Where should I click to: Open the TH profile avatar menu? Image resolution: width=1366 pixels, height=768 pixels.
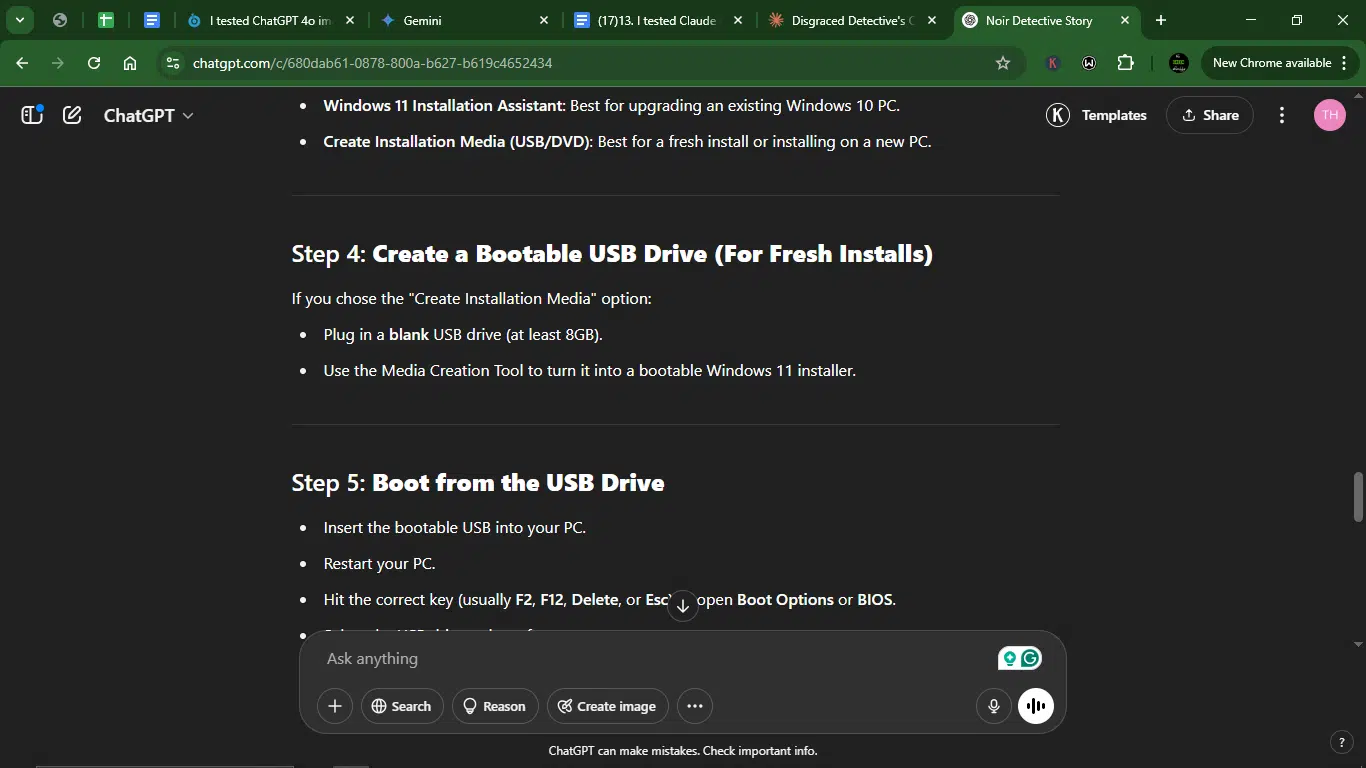(1330, 115)
